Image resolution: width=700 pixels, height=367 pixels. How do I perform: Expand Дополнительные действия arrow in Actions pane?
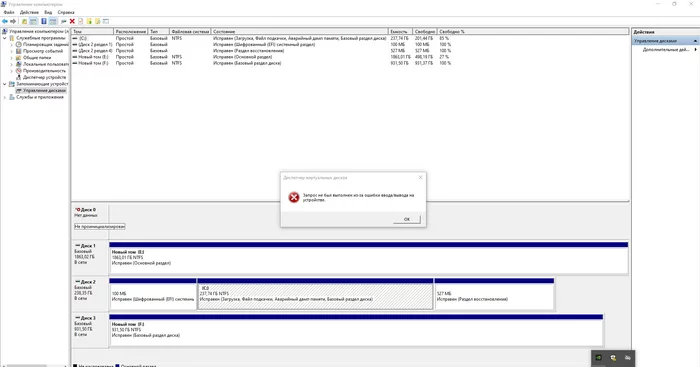696,50
